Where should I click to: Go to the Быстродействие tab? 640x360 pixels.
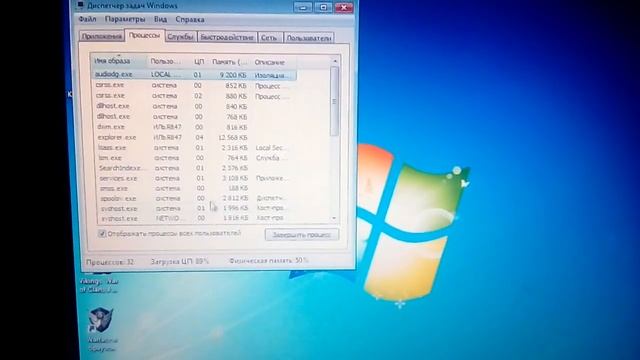pyautogui.click(x=227, y=38)
